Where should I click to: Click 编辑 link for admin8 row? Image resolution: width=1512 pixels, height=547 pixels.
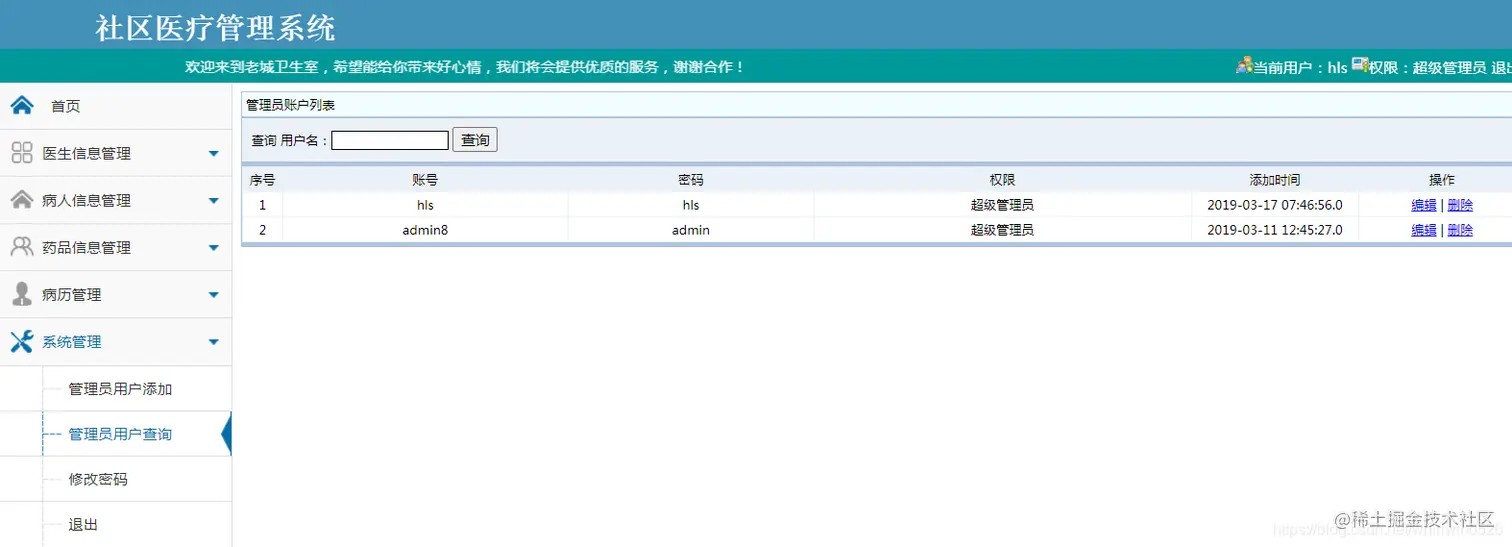[x=1424, y=230]
